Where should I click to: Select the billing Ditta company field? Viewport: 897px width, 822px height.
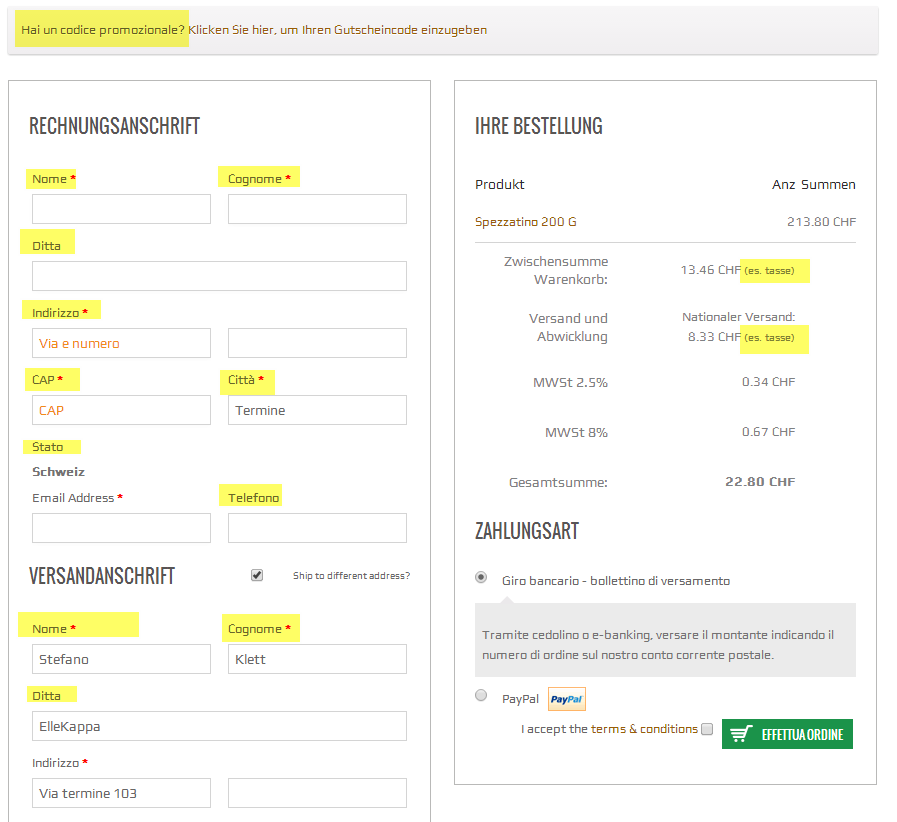[x=219, y=276]
